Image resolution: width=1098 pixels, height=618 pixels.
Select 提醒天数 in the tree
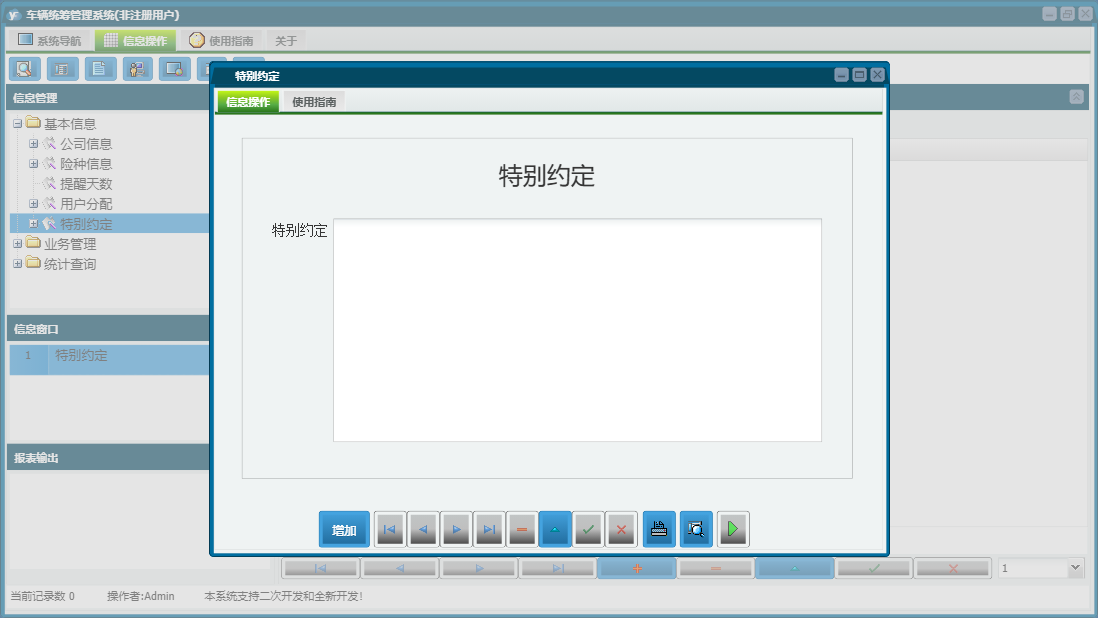coord(85,184)
